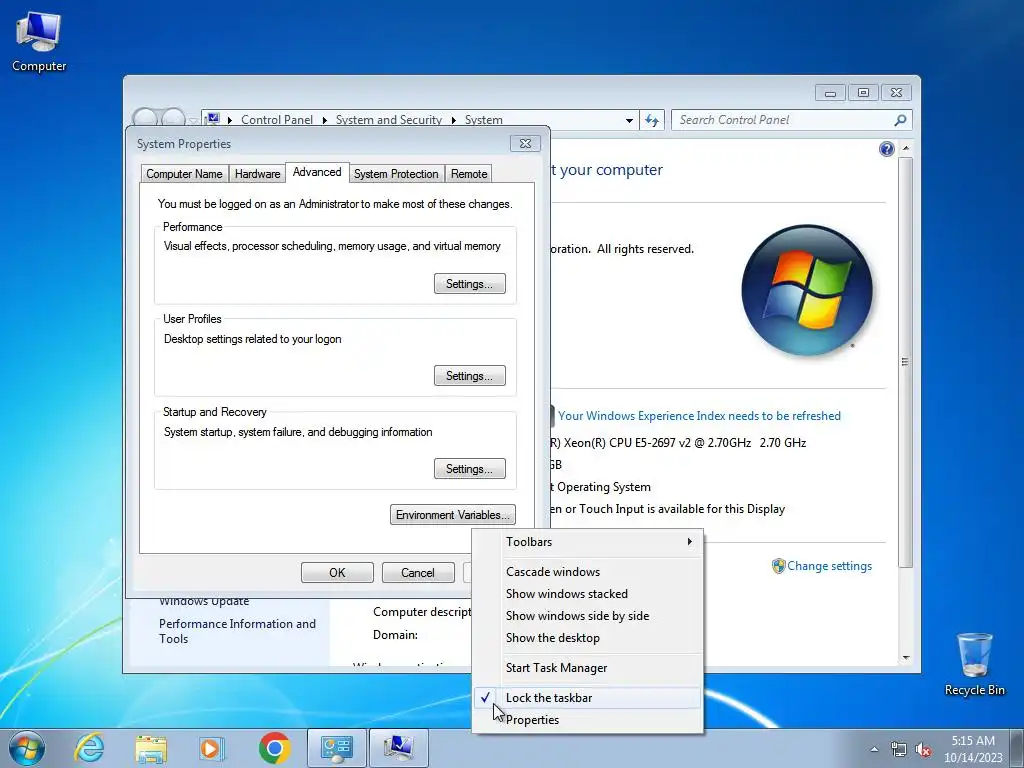Open the Control Panel help icon
Image resolution: width=1024 pixels, height=768 pixels.
[x=886, y=149]
